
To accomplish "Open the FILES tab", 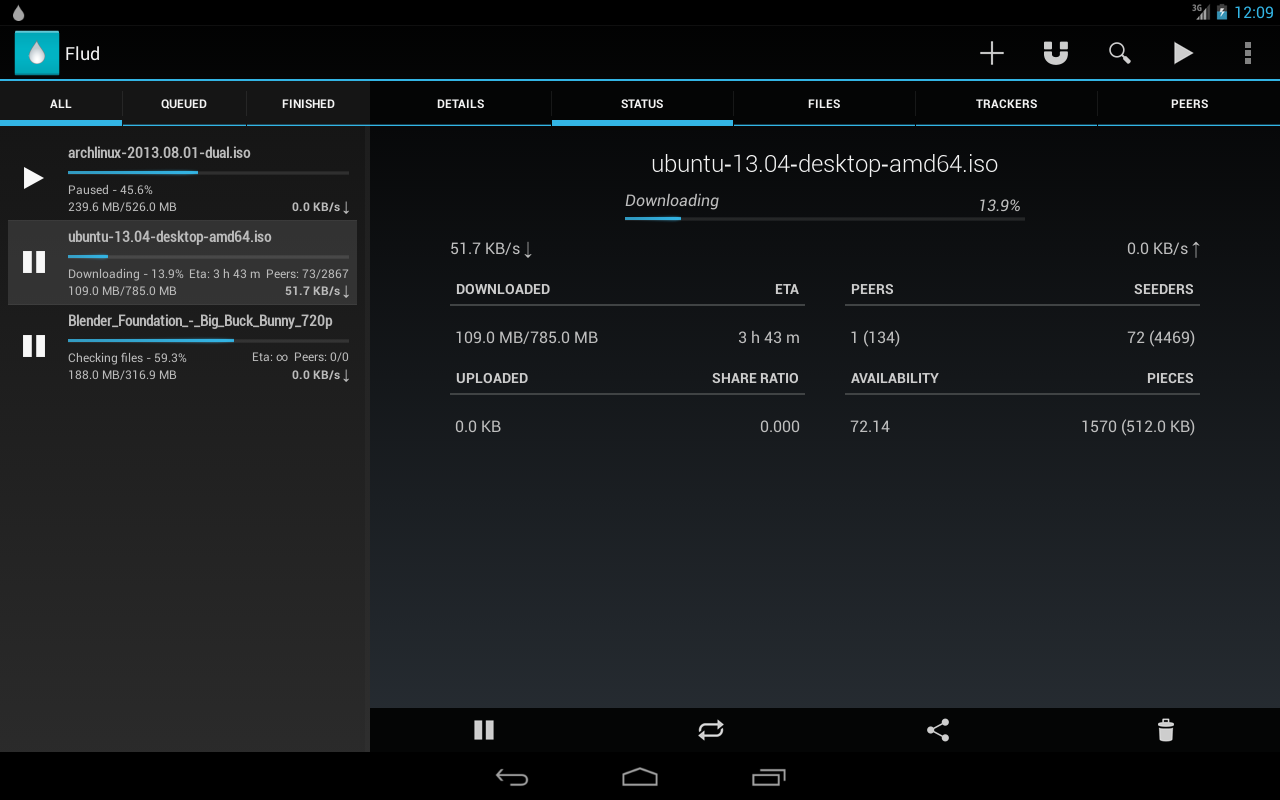I will click(824, 104).
